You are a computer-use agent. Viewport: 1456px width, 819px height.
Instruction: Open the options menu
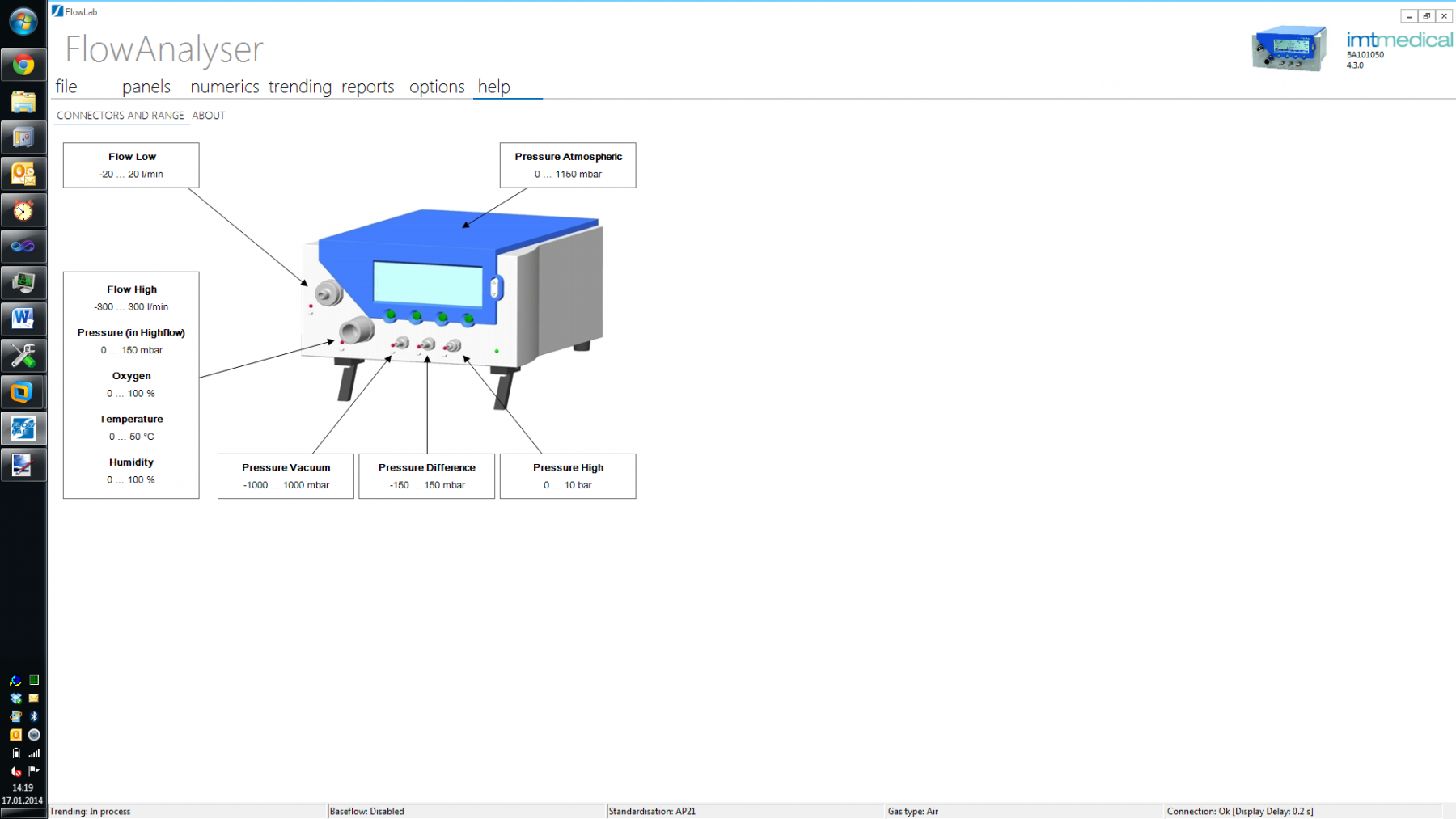pyautogui.click(x=436, y=87)
